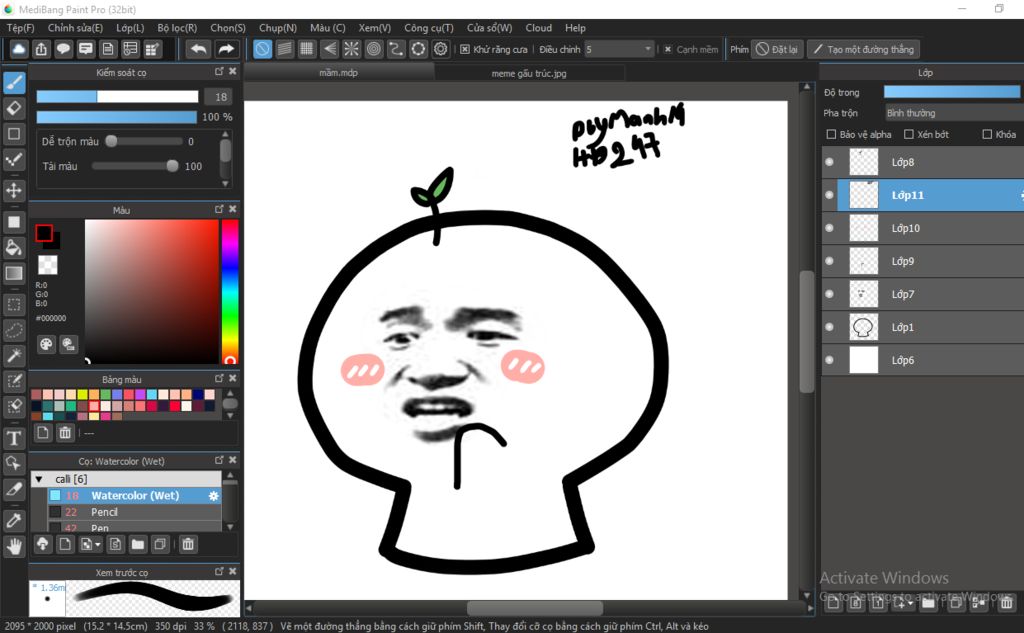The width and height of the screenshot is (1024, 633).
Task: Click the rainbow hue bar
Action: point(230,291)
